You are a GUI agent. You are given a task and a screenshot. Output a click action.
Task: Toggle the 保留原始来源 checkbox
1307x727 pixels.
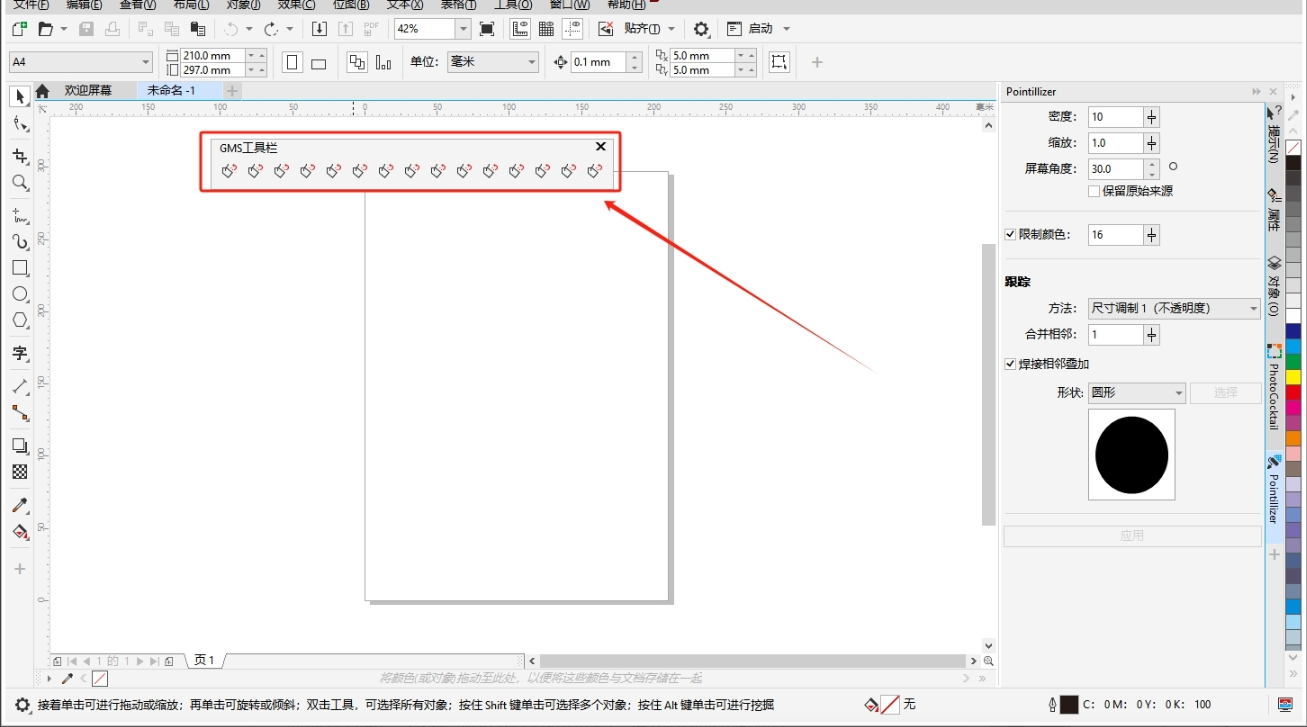pos(1094,191)
